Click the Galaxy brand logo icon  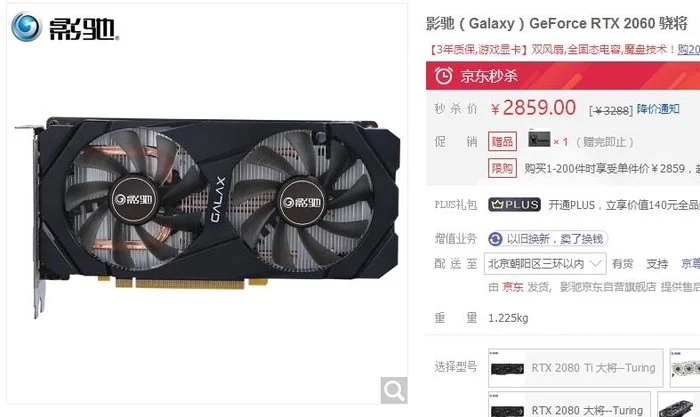[27, 27]
